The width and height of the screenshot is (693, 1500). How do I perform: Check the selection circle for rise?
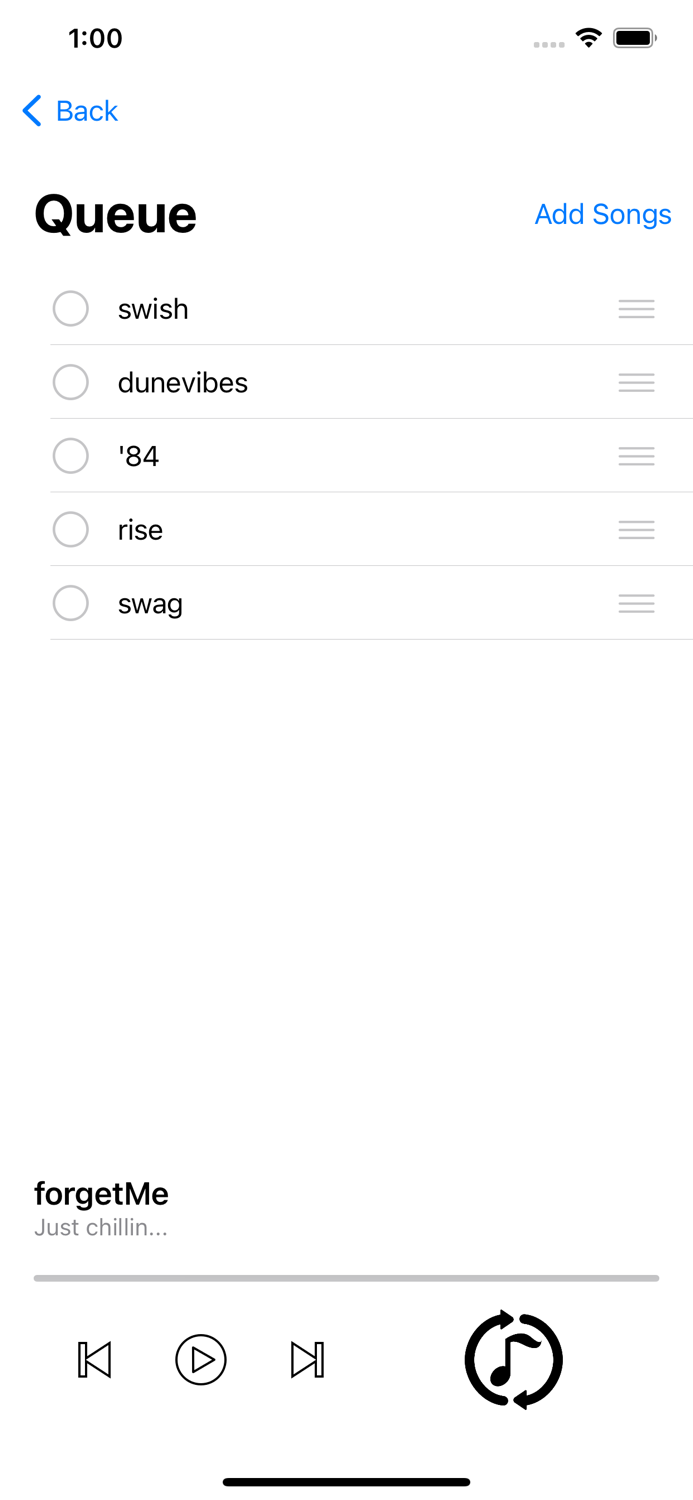(x=71, y=530)
